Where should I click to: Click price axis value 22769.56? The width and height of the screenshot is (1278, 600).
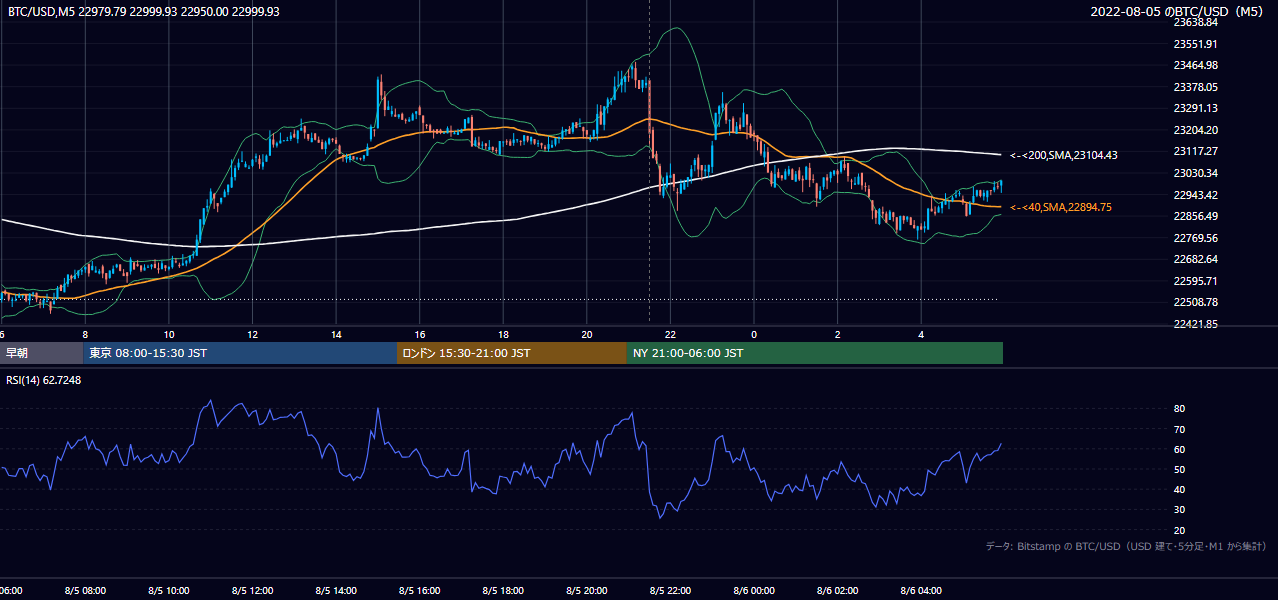click(1195, 238)
